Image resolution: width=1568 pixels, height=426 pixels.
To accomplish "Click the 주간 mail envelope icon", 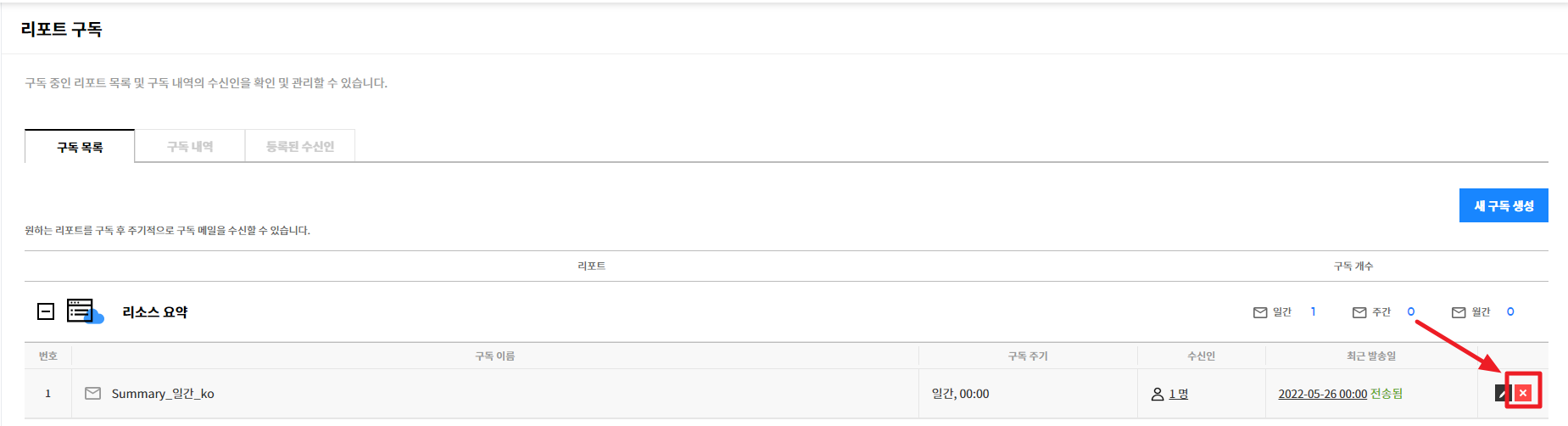I will pos(1359,312).
